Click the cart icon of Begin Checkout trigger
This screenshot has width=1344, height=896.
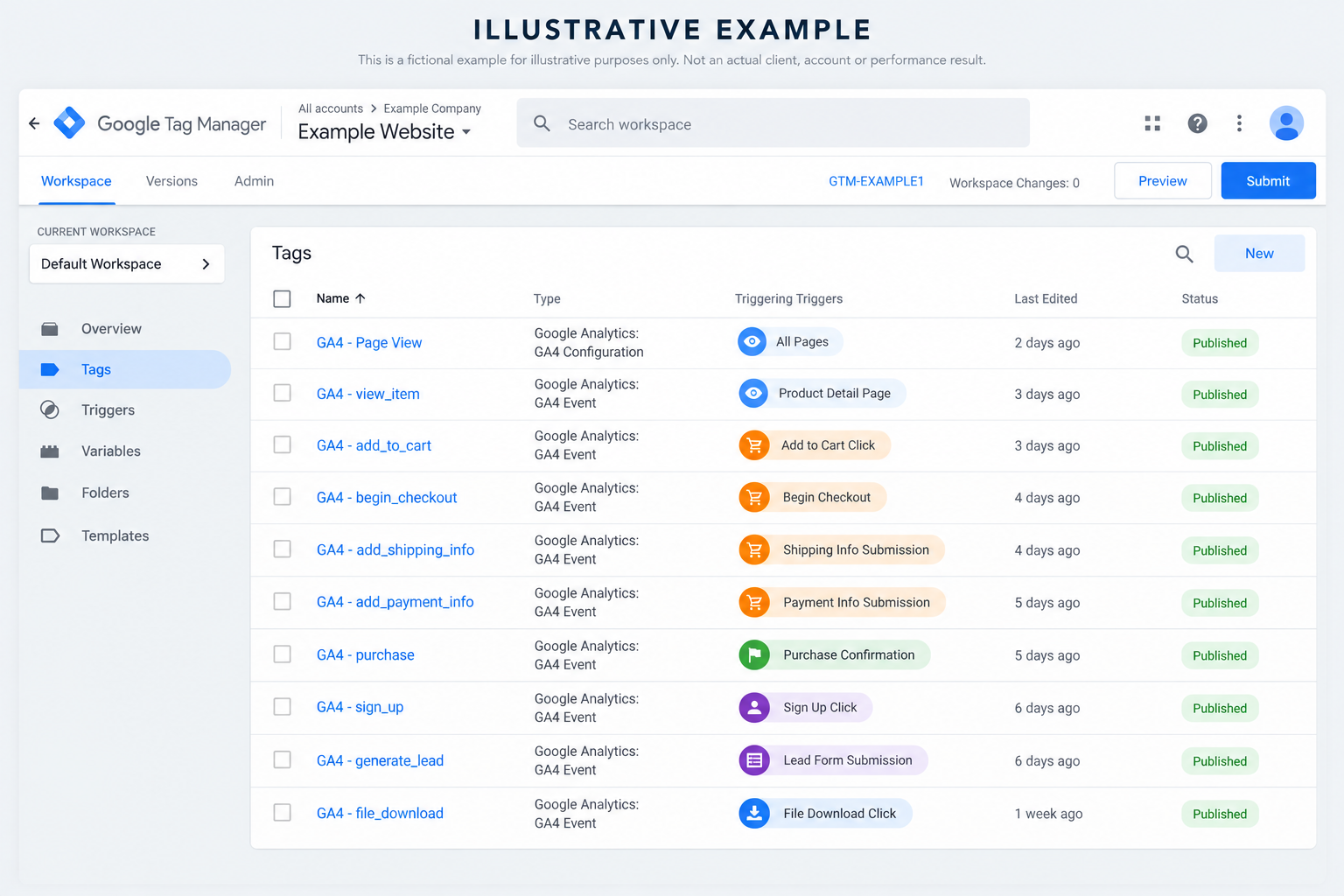point(754,497)
